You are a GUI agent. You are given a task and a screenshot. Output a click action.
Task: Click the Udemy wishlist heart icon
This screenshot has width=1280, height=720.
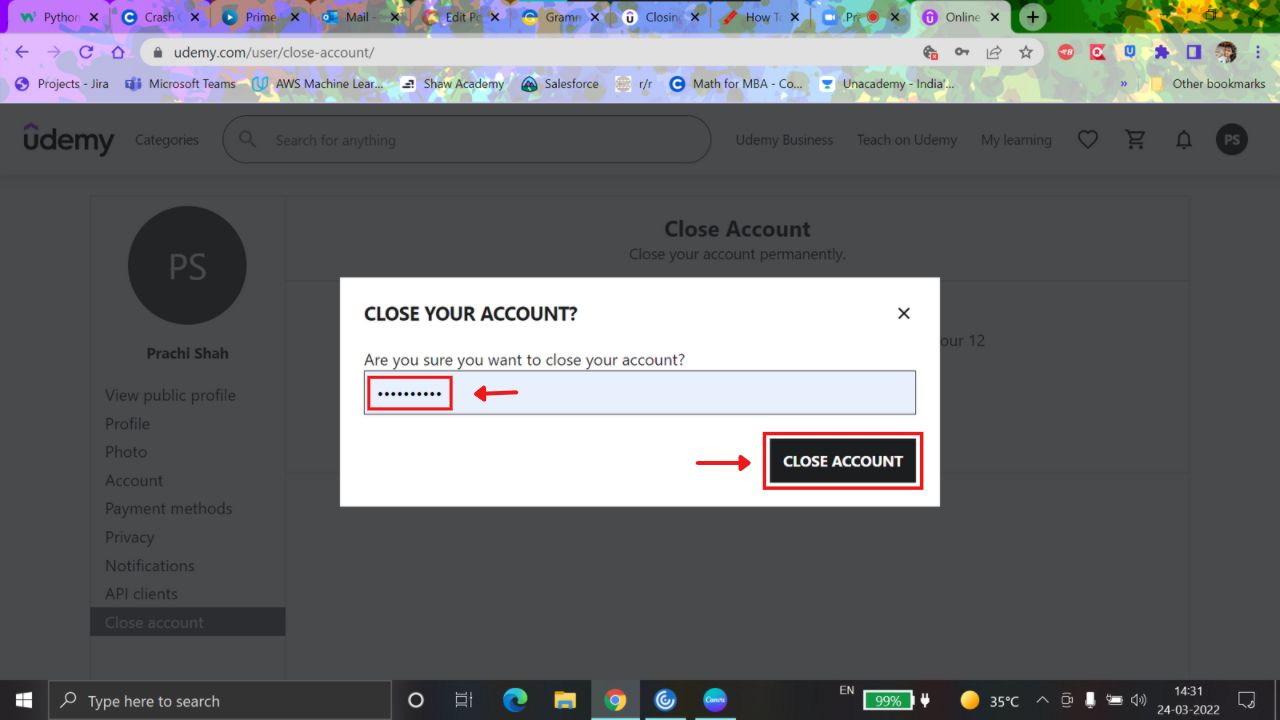(1087, 140)
